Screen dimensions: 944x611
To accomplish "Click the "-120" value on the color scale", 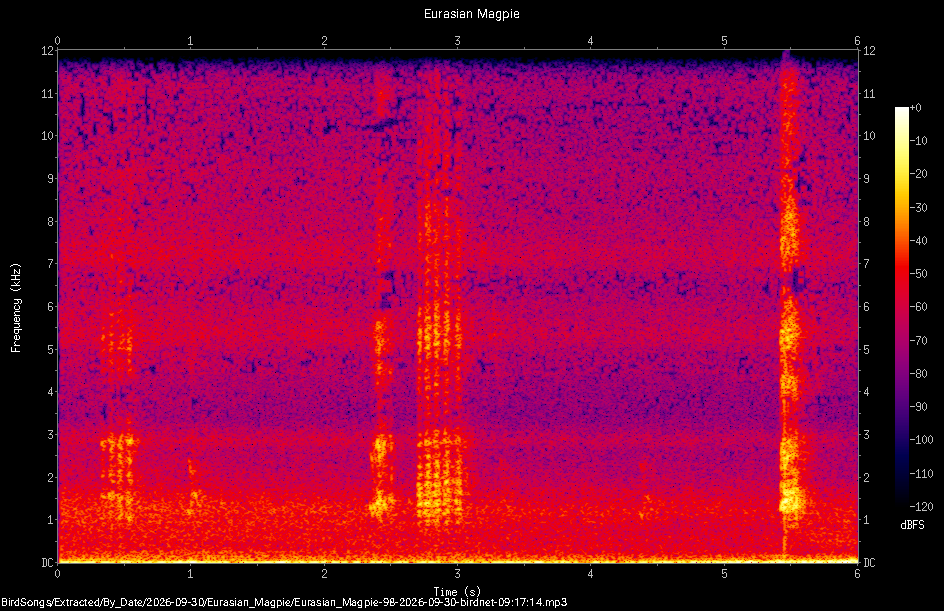I will tap(921, 507).
